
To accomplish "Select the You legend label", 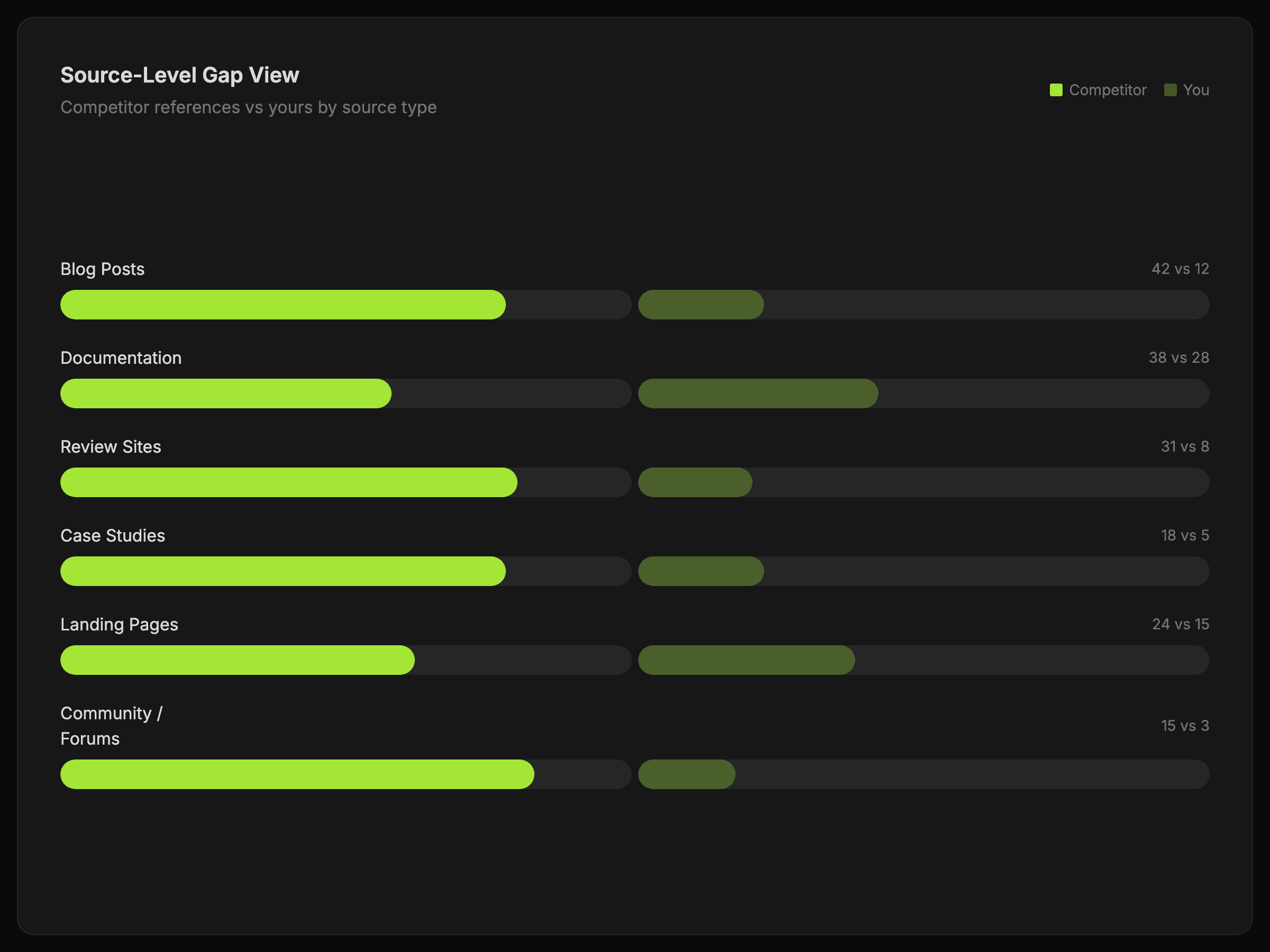I will pos(1196,90).
